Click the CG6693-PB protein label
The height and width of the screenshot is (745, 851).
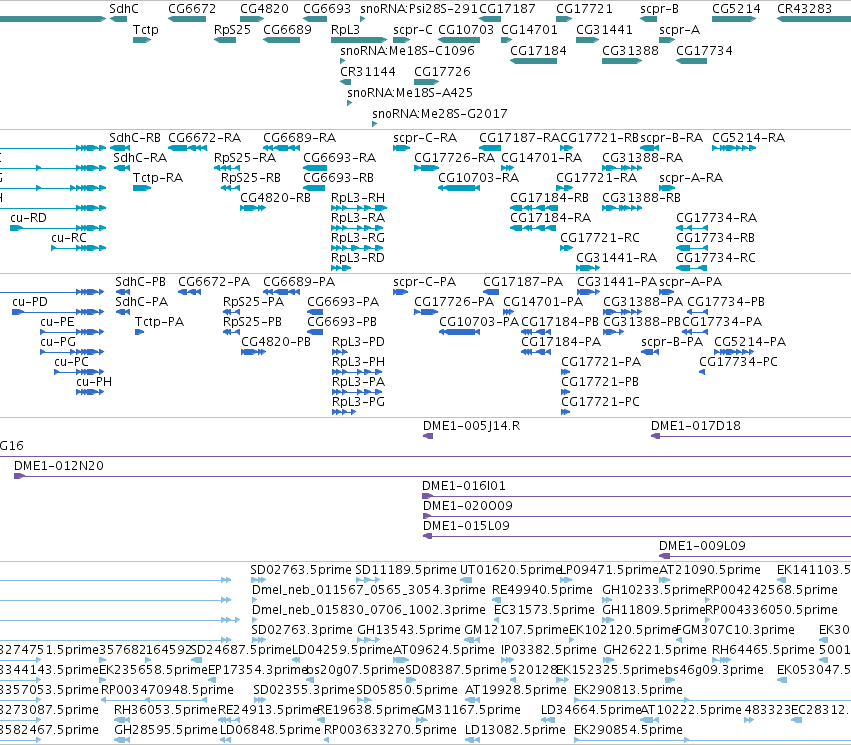342,322
